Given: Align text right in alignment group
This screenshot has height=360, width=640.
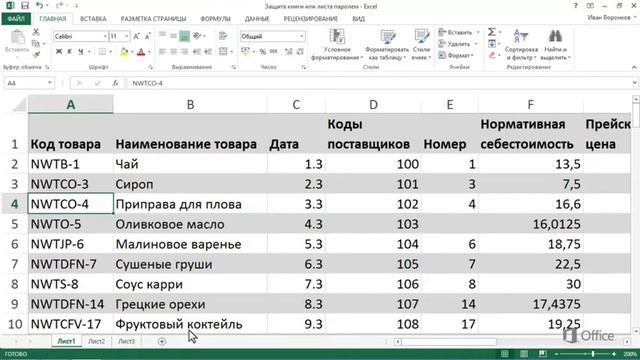Looking at the screenshot, I should click(x=184, y=52).
